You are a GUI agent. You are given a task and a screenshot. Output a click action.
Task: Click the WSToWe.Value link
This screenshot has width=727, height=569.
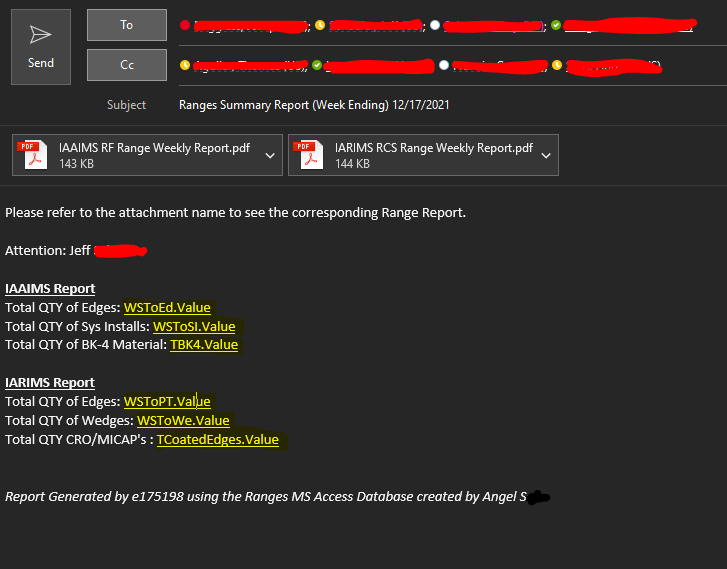coord(183,421)
